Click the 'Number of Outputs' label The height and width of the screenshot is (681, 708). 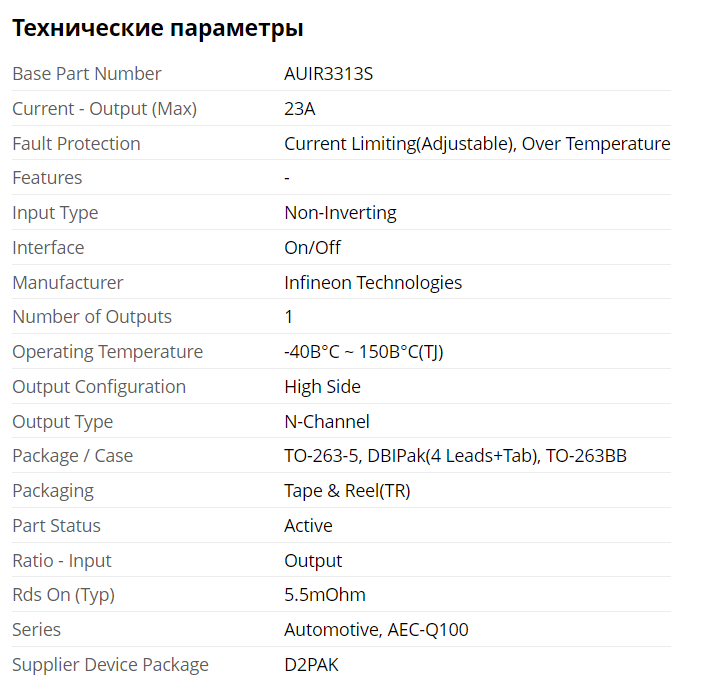pos(92,317)
